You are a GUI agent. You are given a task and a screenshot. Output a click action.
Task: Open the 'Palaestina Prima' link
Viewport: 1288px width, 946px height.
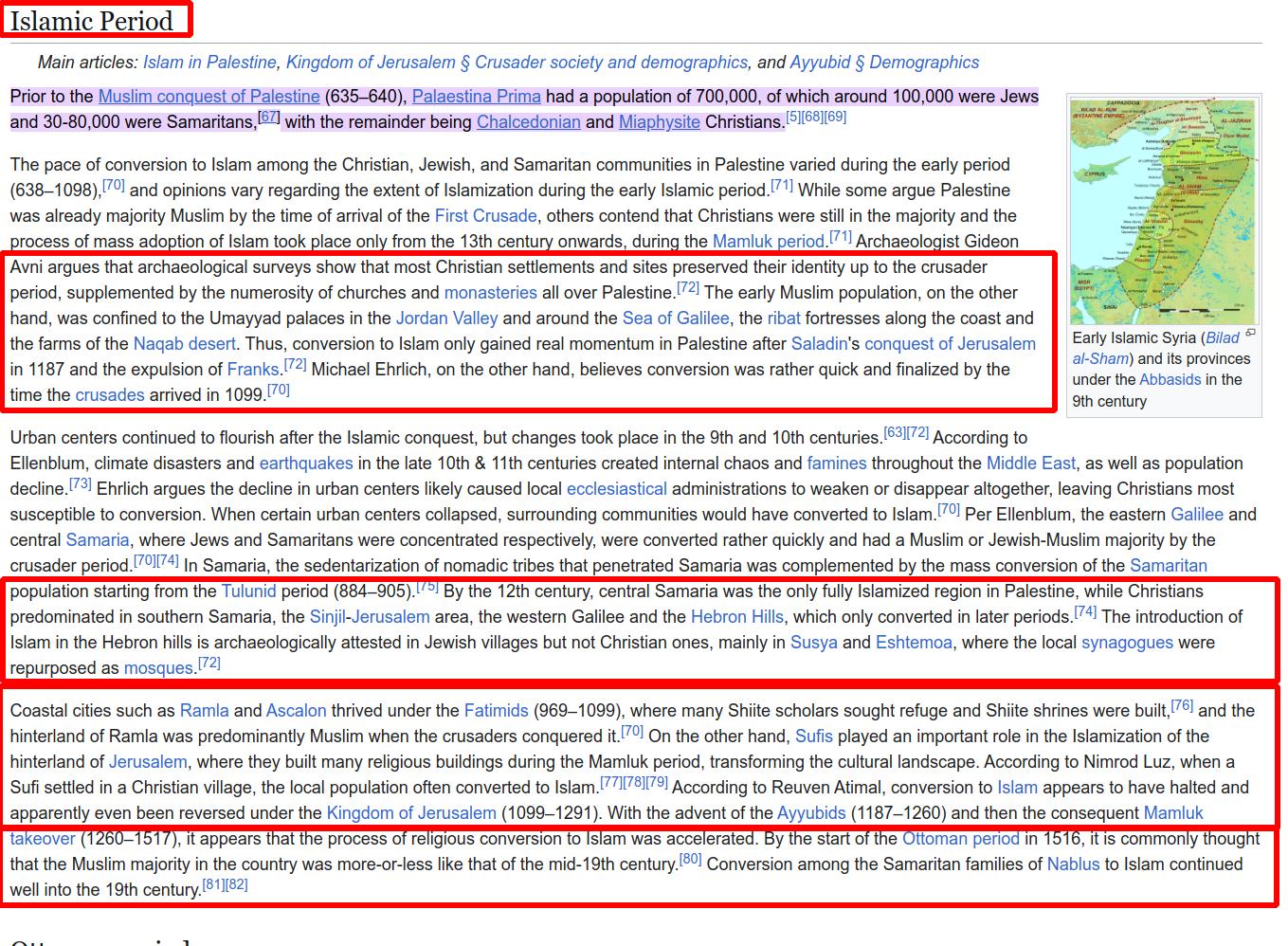click(x=476, y=97)
